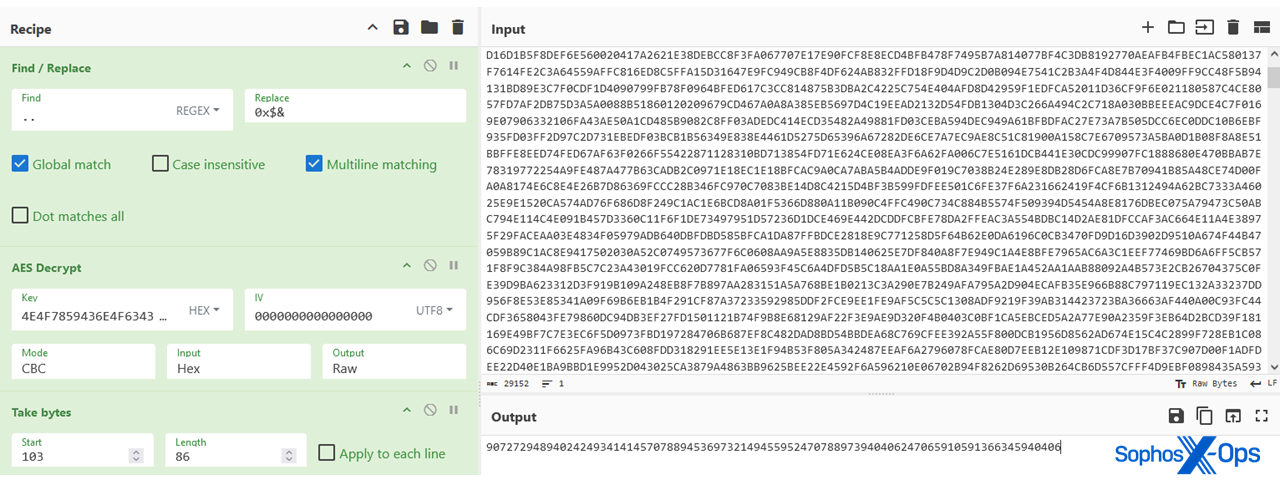Save the recipe with the disk icon
This screenshot has height=480, width=1280.
click(x=401, y=28)
